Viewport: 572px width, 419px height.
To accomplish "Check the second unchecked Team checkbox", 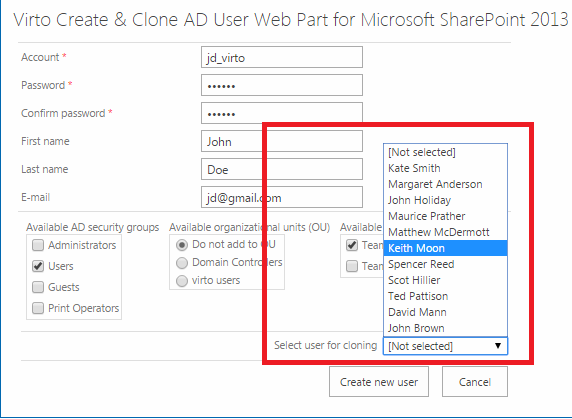I will click(352, 266).
